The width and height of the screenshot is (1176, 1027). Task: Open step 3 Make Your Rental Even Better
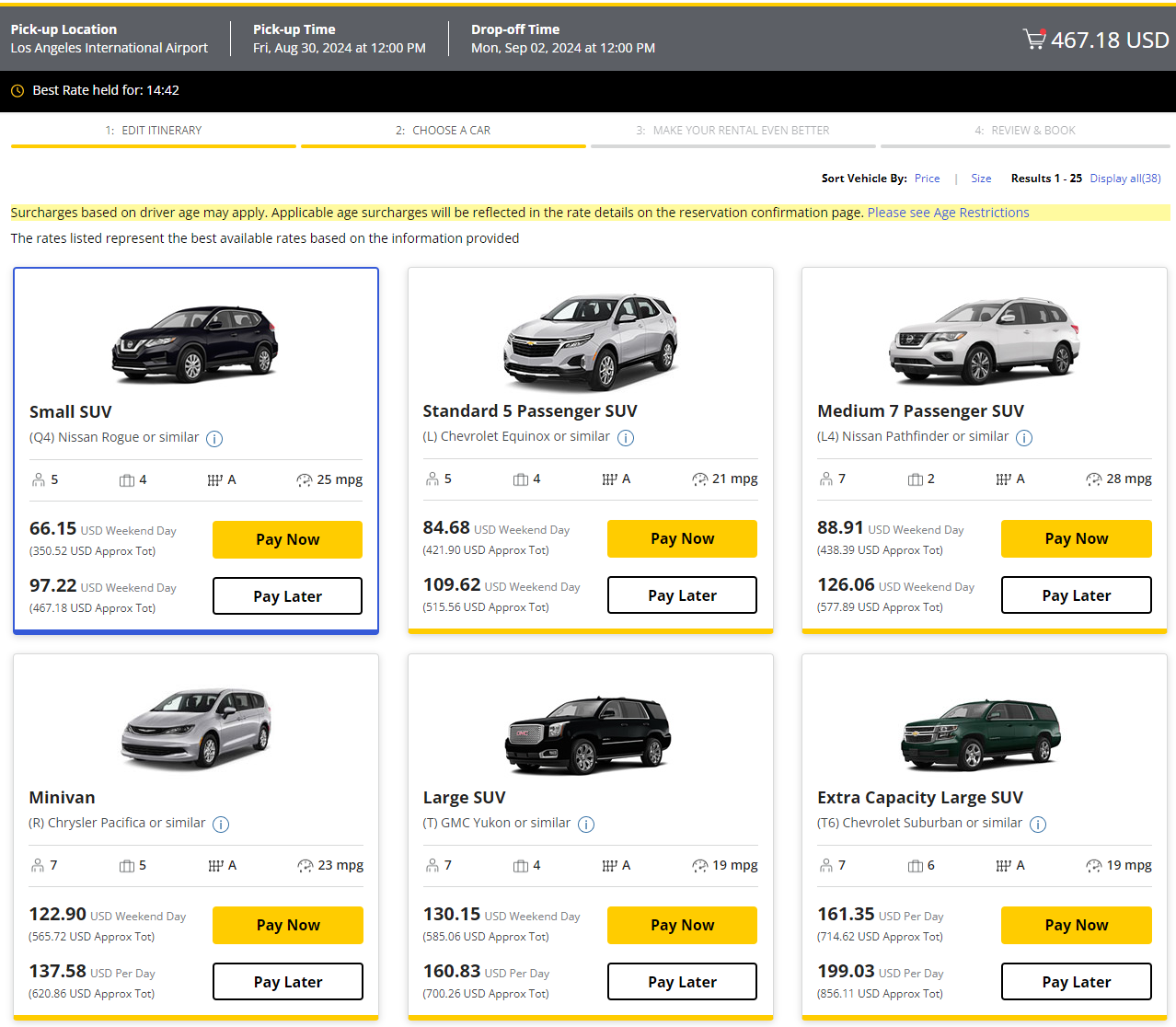[733, 132]
